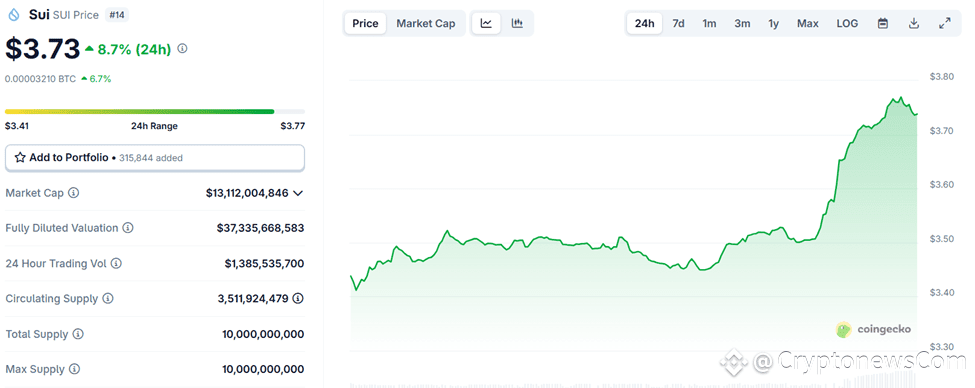Viewport: 975px width, 388px height.
Task: Click the $3.73 current price
Action: coord(42,48)
